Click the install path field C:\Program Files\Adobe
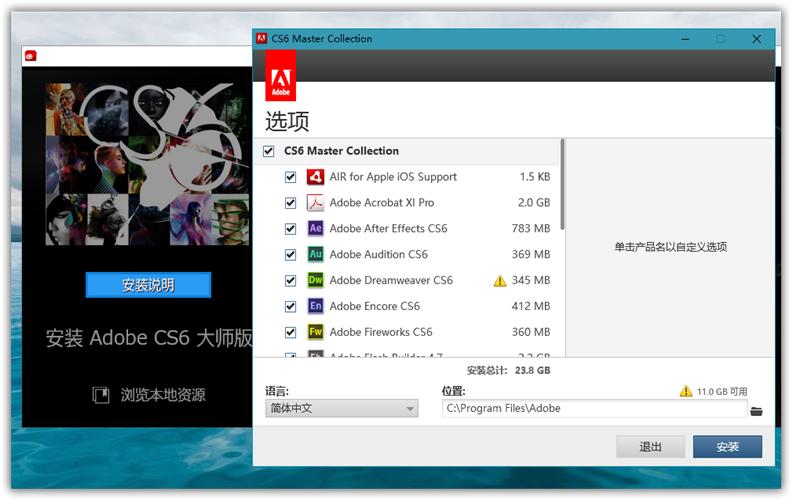 pos(595,409)
